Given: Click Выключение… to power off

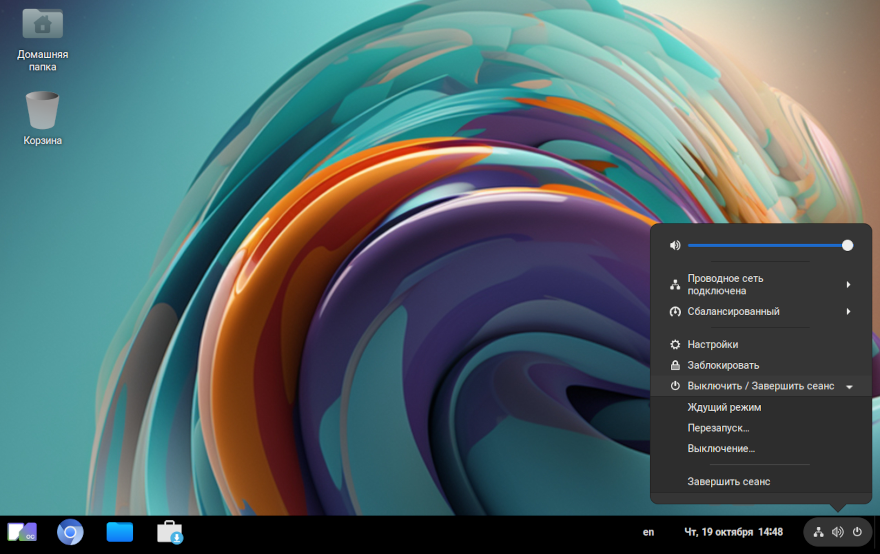Looking at the screenshot, I should (x=721, y=448).
